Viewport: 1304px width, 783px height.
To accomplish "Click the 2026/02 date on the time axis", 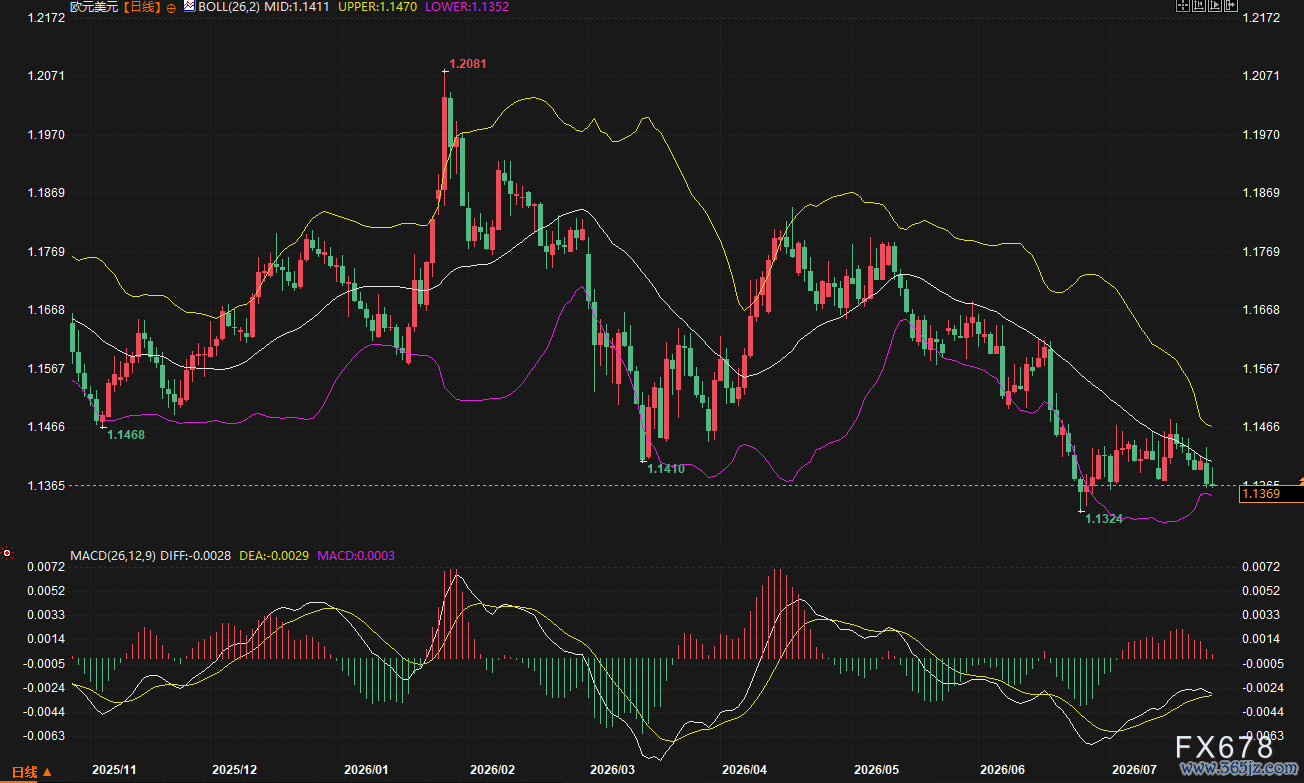I will 491,770.
